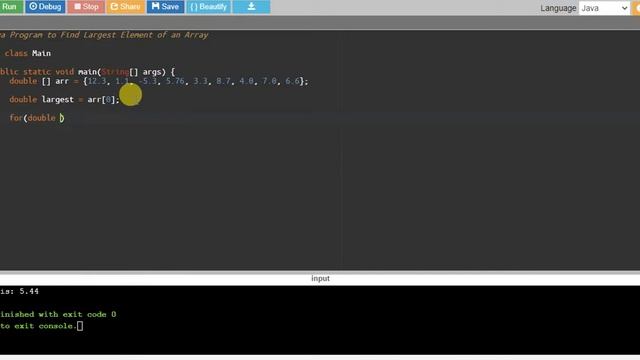The height and width of the screenshot is (360, 640).
Task: Click the value 6.6 in array
Action: [x=292, y=81]
